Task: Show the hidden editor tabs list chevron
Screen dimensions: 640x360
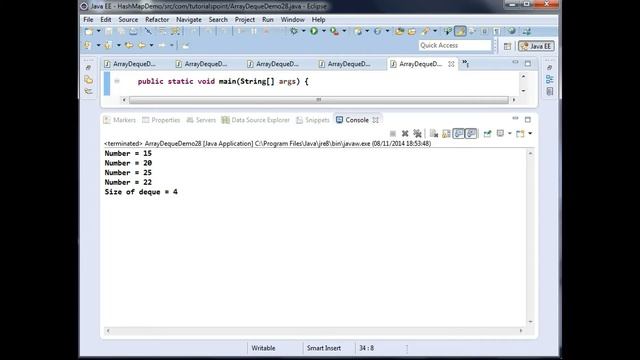Action: [465, 63]
